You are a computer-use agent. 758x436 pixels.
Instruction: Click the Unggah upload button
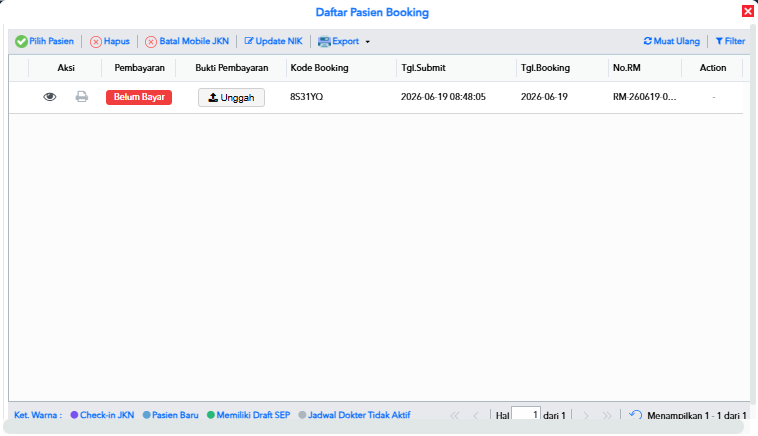pos(231,98)
